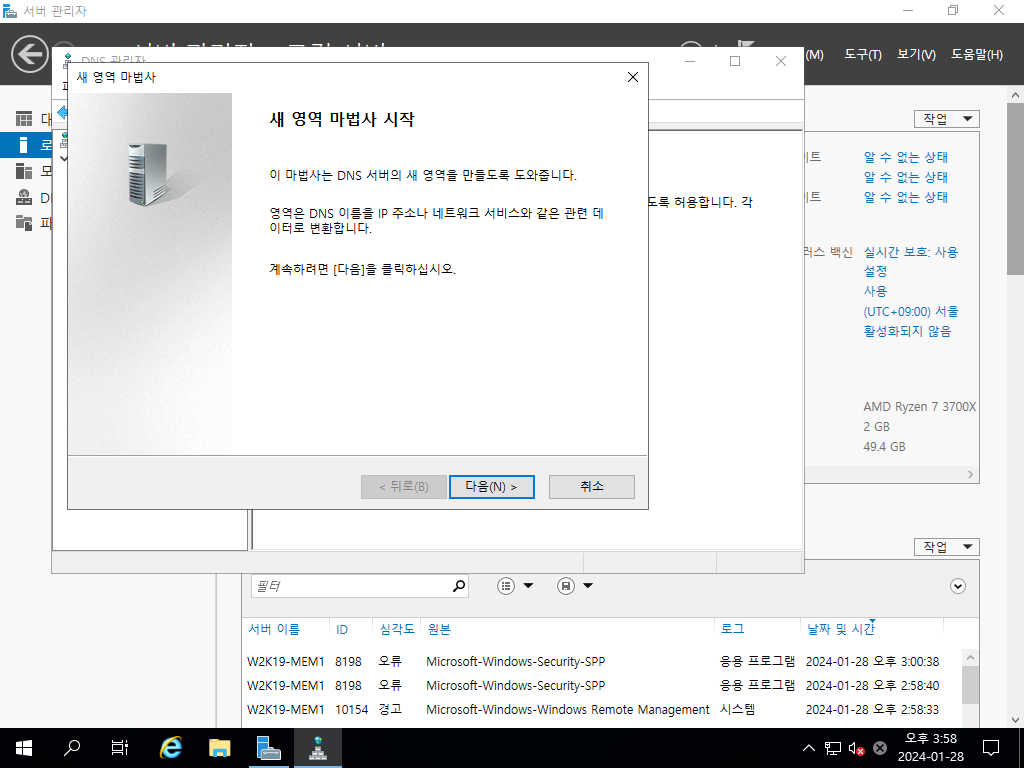Click the events list scrollbar up arrow
The width and height of the screenshot is (1024, 768).
pyautogui.click(x=970, y=658)
